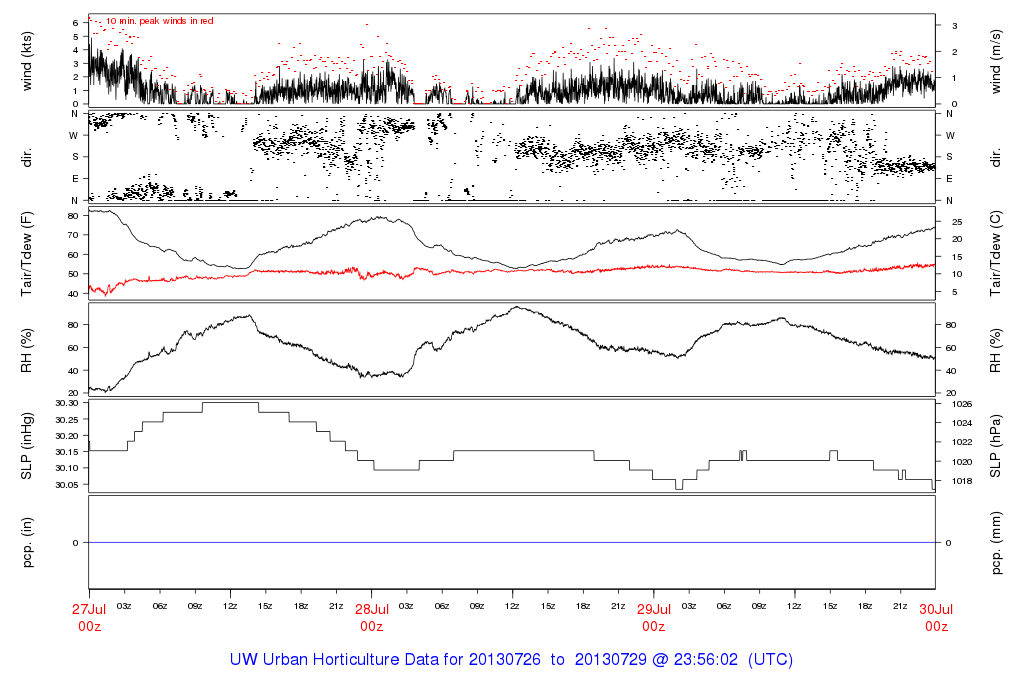Click the '10 min. peak winds in red' legend note
This screenshot has height=700, width=1024.
[x=159, y=21]
